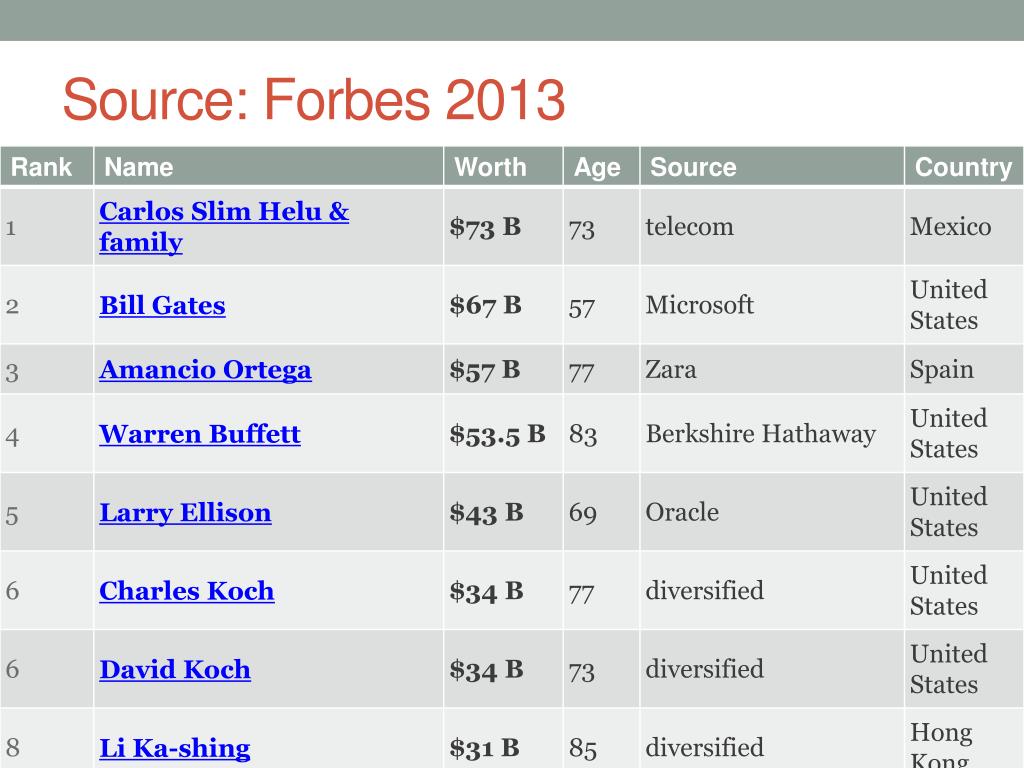Follow the Amancio Ortega hyperlink
The image size is (1024, 768).
point(206,370)
